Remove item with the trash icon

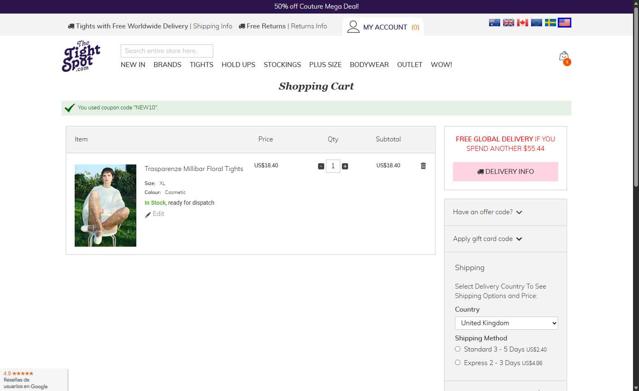(x=423, y=166)
